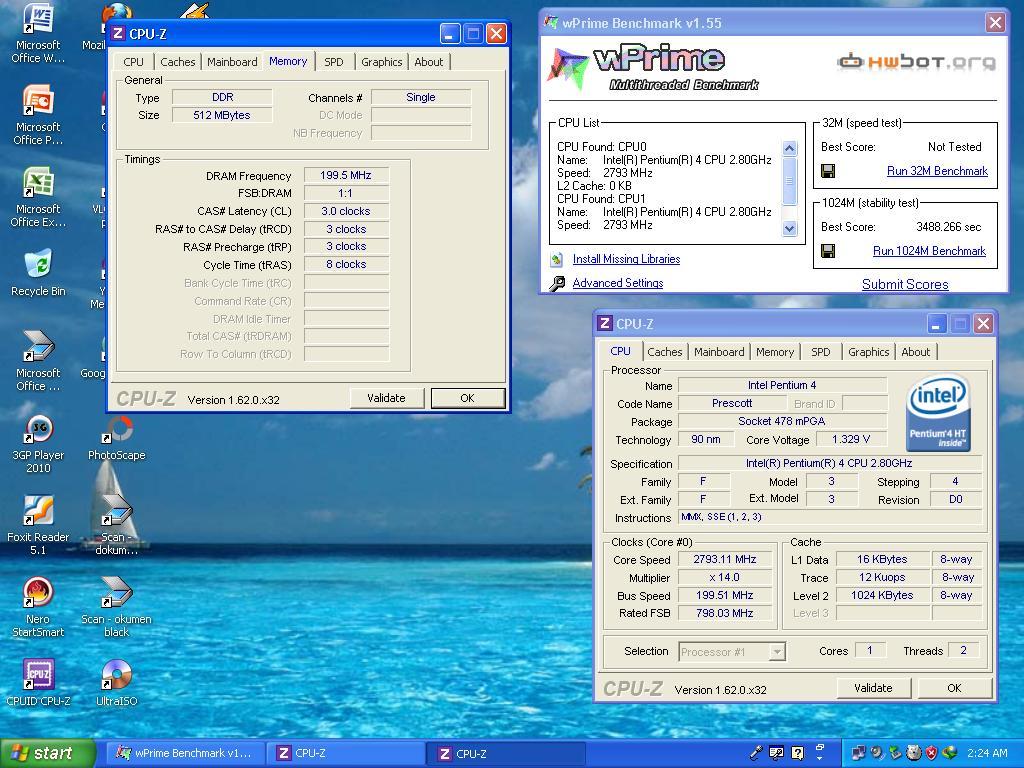Open the Start menu

pos(47,753)
